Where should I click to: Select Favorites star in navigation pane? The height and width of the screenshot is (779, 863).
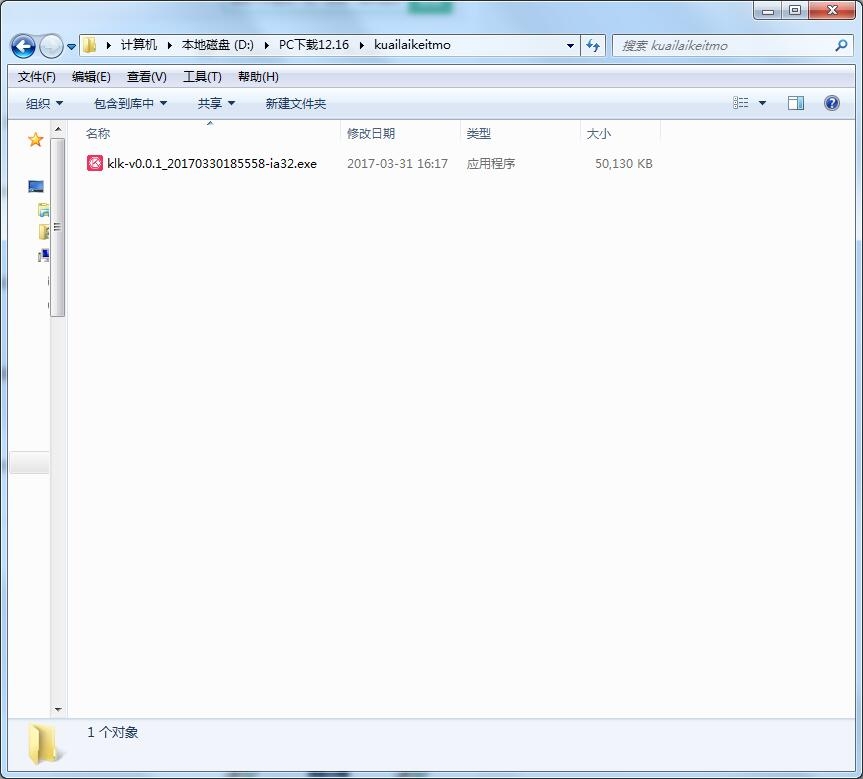pyautogui.click(x=35, y=140)
